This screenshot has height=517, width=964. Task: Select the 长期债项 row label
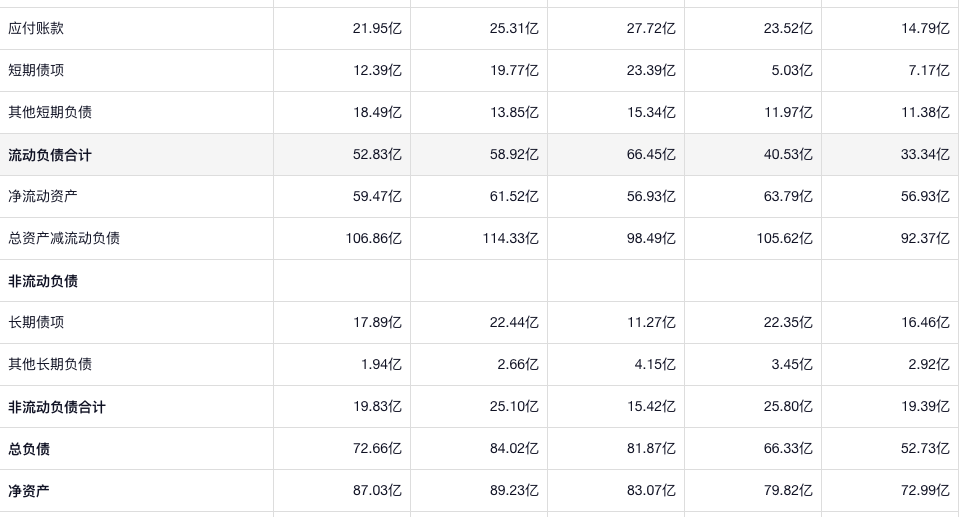pyautogui.click(x=36, y=322)
